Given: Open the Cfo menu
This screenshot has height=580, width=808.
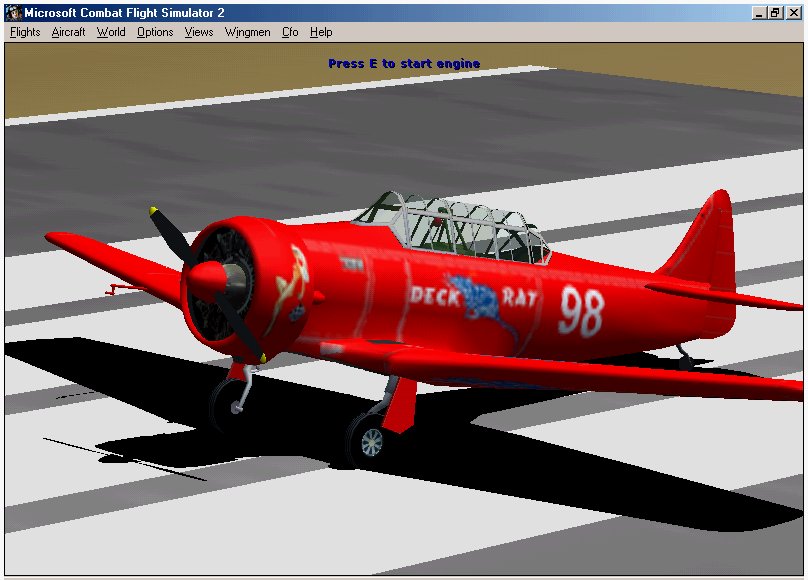Looking at the screenshot, I should coord(290,32).
